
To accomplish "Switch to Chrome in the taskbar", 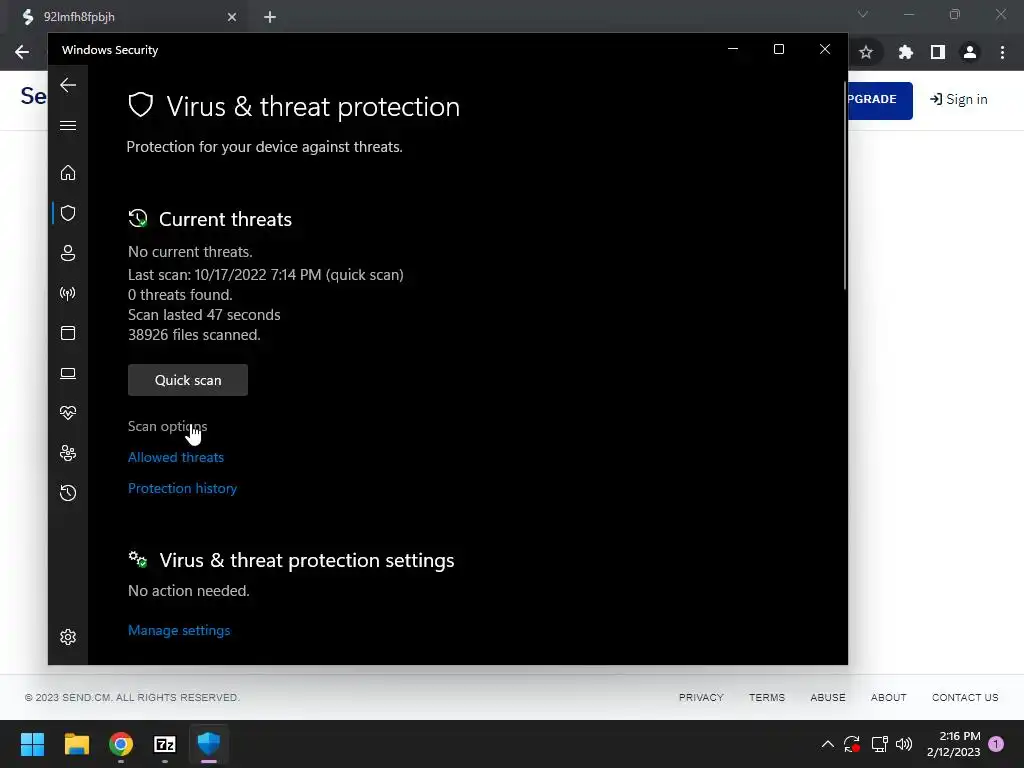I will click(121, 744).
